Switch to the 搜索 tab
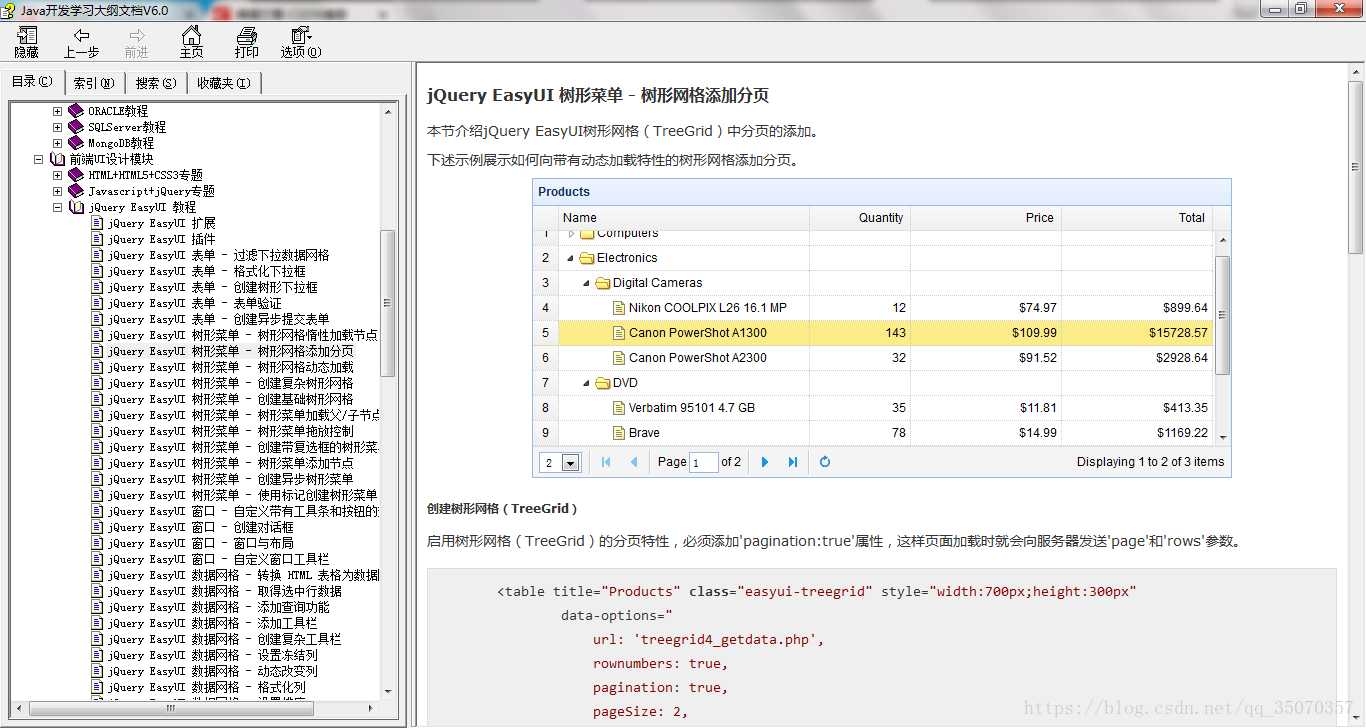 (156, 83)
